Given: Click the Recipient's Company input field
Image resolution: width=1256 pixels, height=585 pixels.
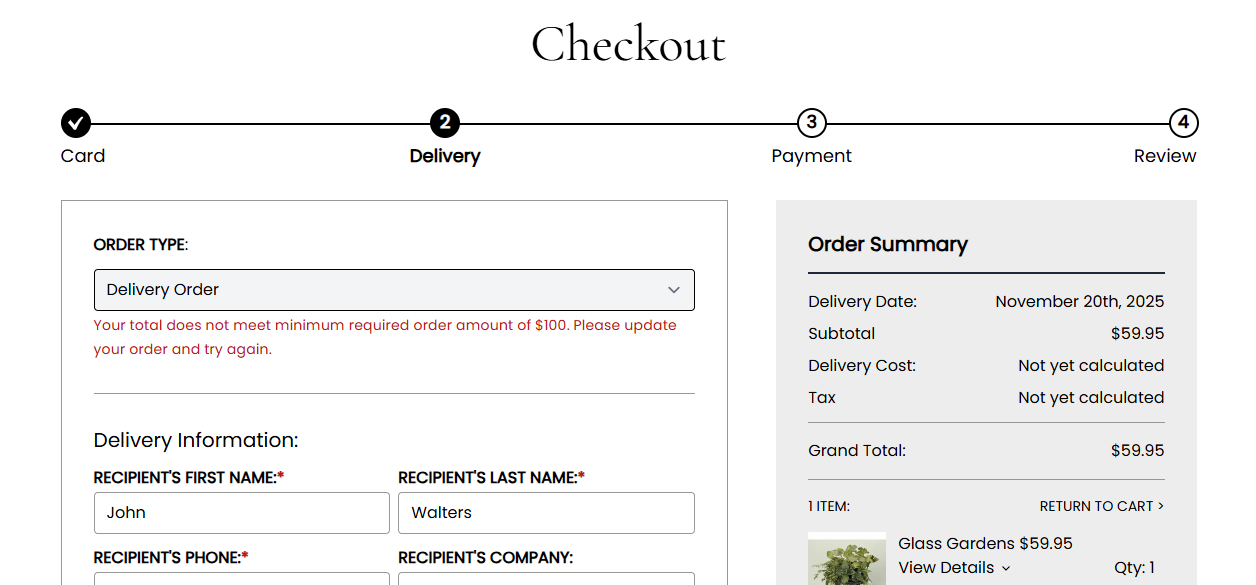Looking at the screenshot, I should pyautogui.click(x=546, y=579).
